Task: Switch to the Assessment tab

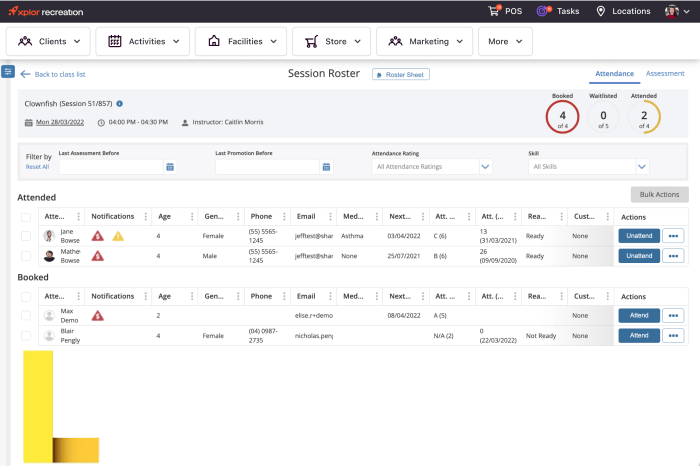Action: [x=665, y=74]
